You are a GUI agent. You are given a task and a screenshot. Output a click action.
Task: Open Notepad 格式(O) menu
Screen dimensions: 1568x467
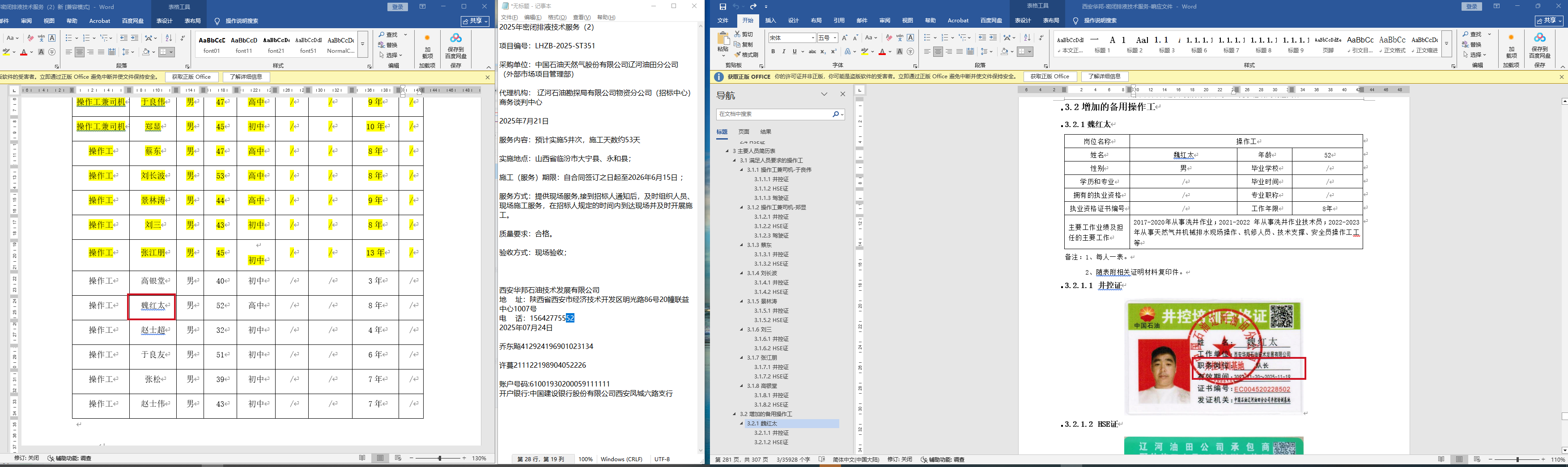(x=557, y=17)
